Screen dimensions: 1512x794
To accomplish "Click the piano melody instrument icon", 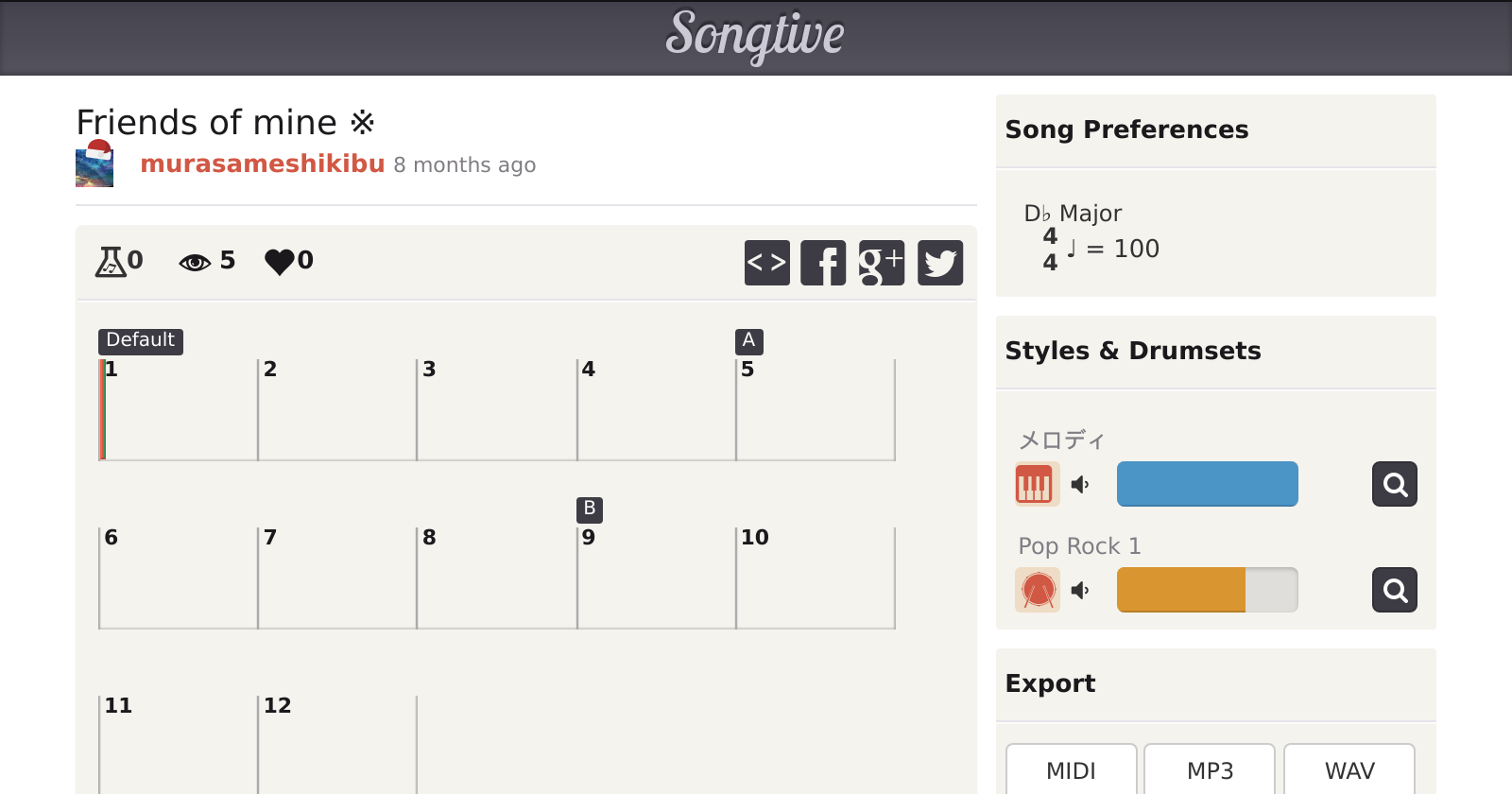I will click(x=1037, y=485).
